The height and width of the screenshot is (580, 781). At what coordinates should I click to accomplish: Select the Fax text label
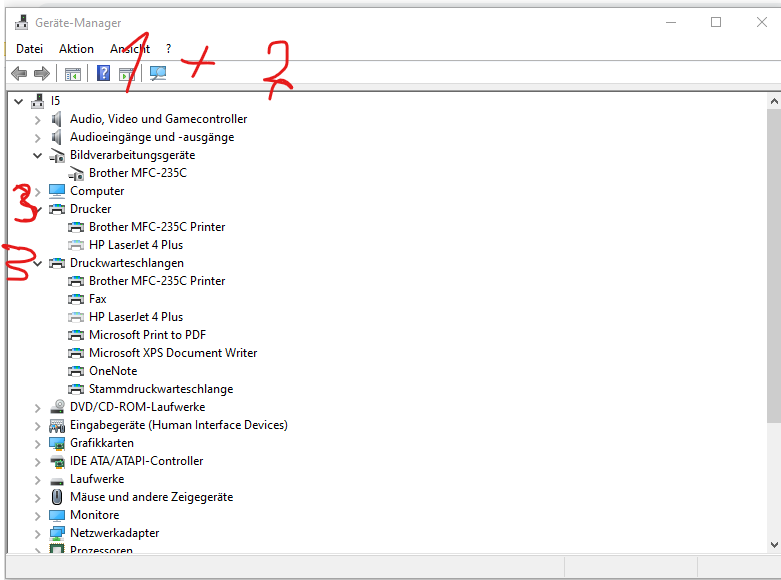(x=98, y=299)
